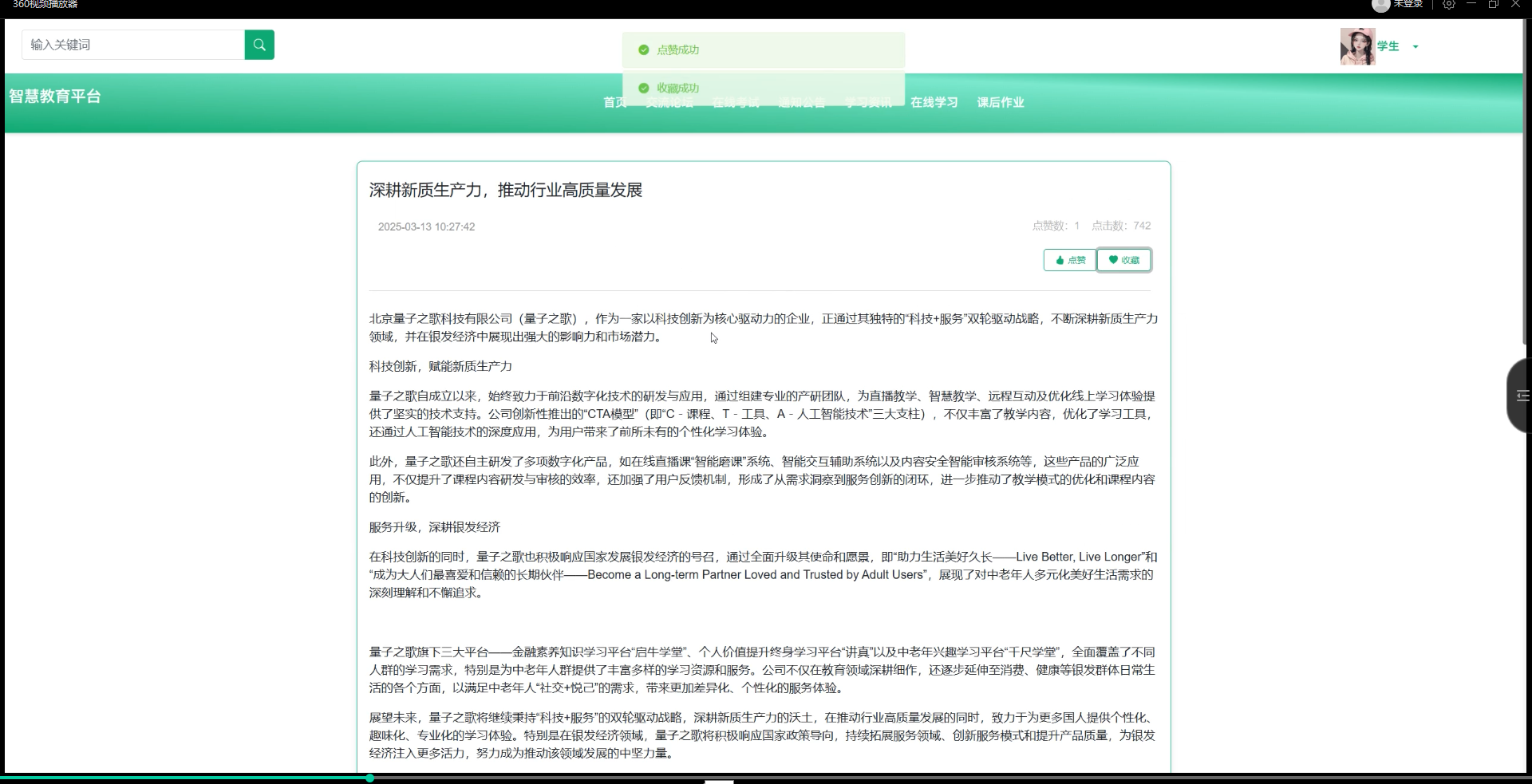The height and width of the screenshot is (784, 1532).
Task: Open the 学习资讯 nav item
Action: 868,102
